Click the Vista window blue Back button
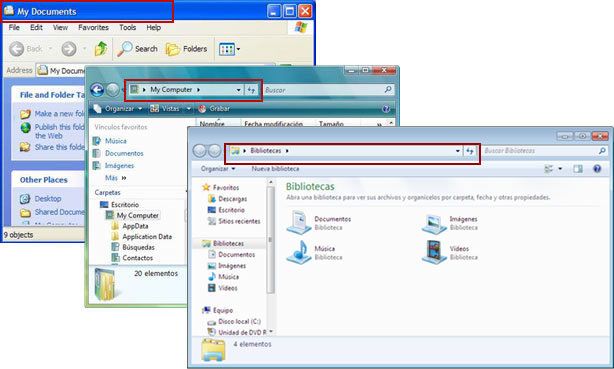The height and width of the screenshot is (369, 614). tap(97, 90)
